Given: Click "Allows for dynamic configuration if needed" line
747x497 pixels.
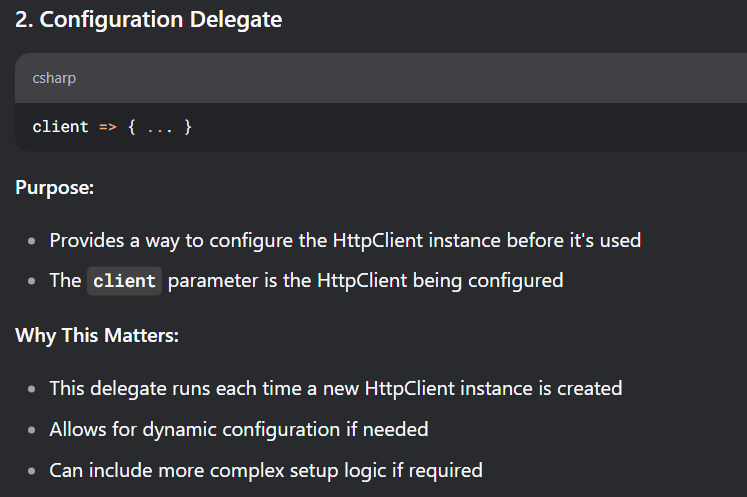Looking at the screenshot, I should click(239, 430).
